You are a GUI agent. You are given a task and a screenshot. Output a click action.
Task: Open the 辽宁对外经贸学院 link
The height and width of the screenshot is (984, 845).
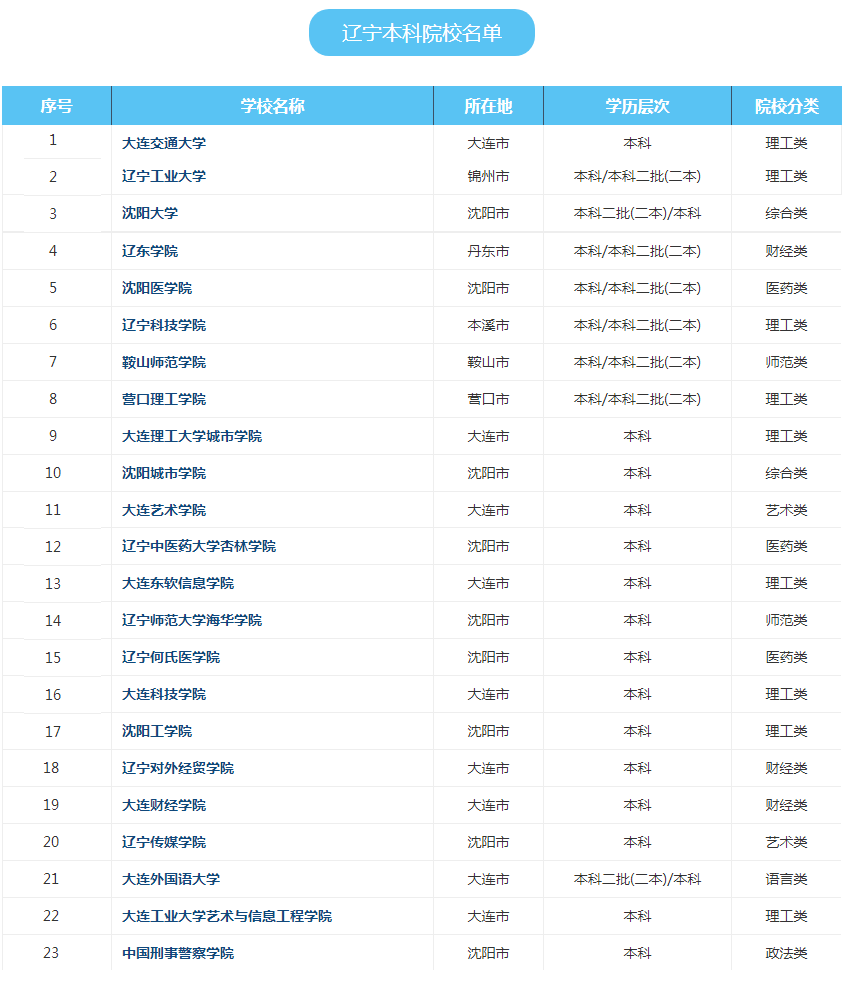coord(178,768)
